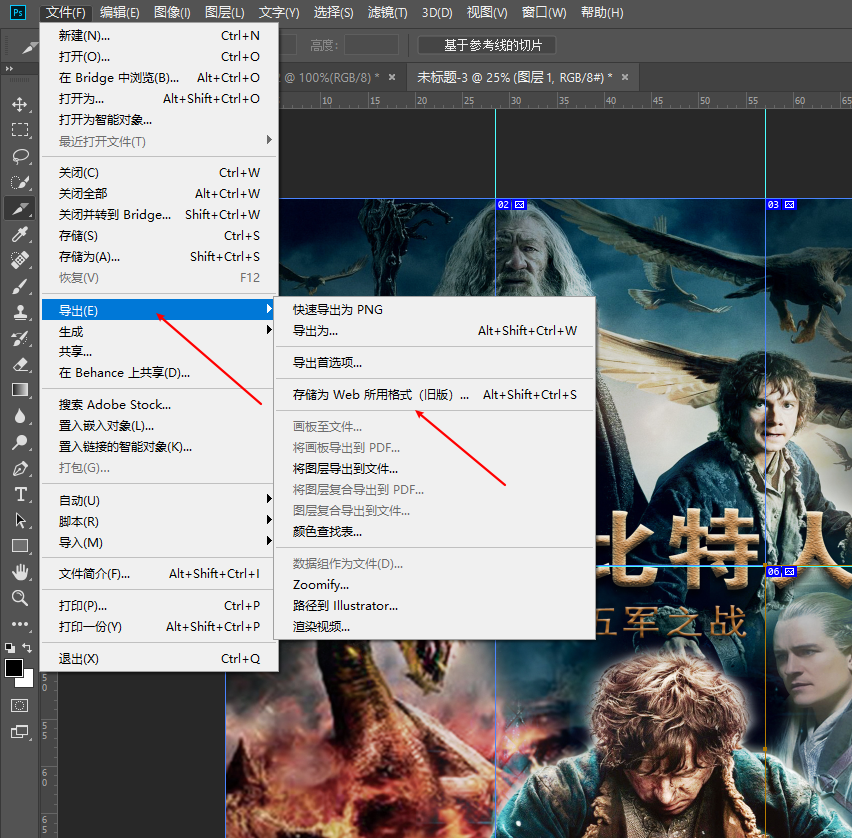
Task: Change screen mode icon
Action: [x=20, y=731]
